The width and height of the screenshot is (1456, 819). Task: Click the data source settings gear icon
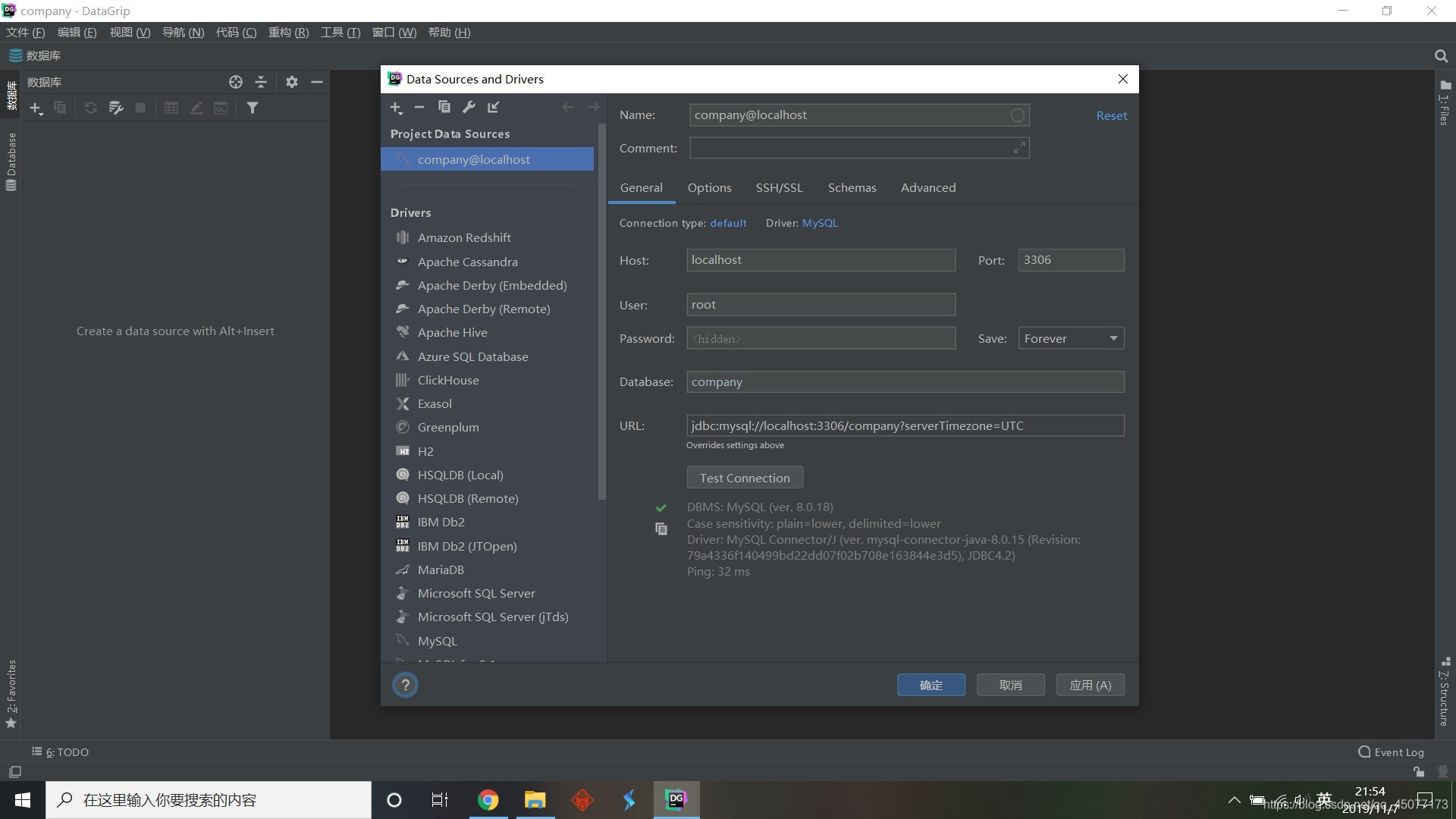point(291,82)
